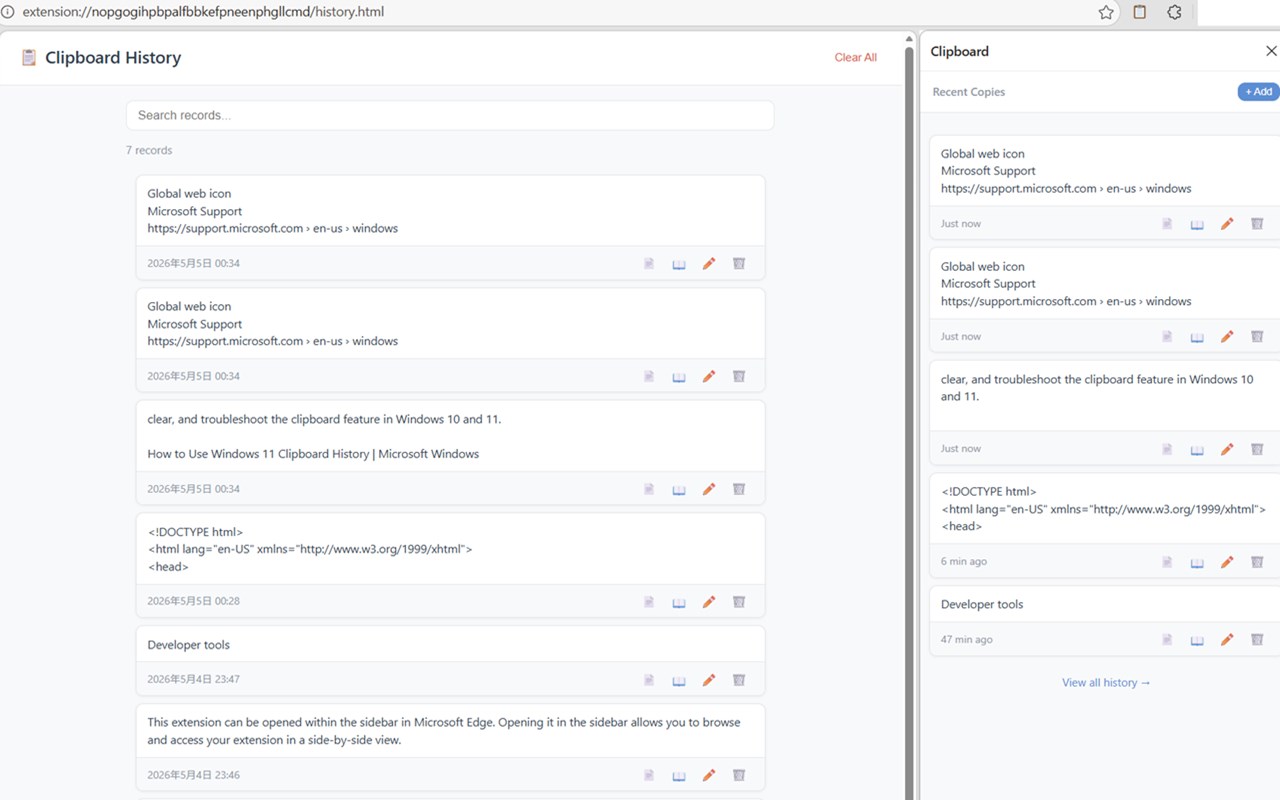Delete the 'This extension can be opened' record

739,775
